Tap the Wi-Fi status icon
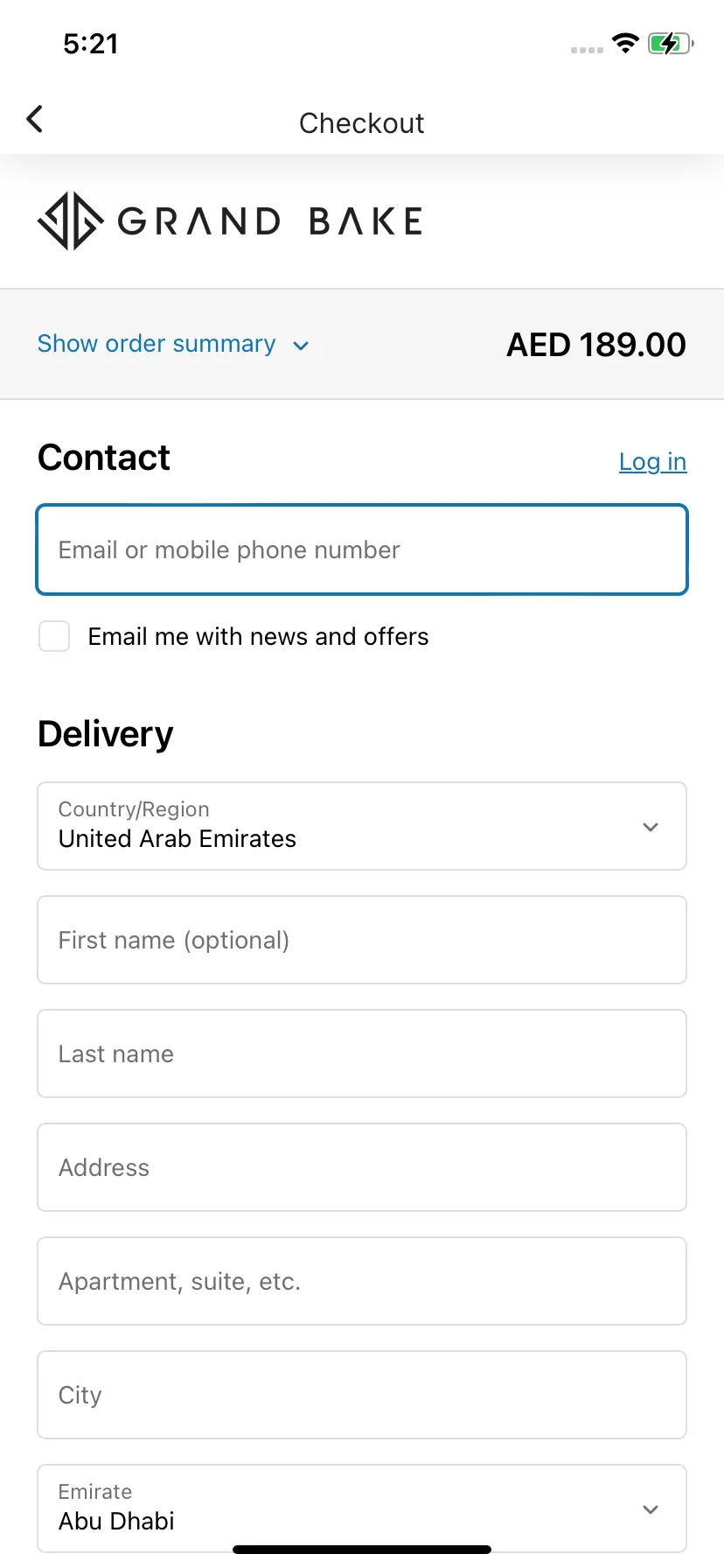The width and height of the screenshot is (724, 1568). (625, 43)
